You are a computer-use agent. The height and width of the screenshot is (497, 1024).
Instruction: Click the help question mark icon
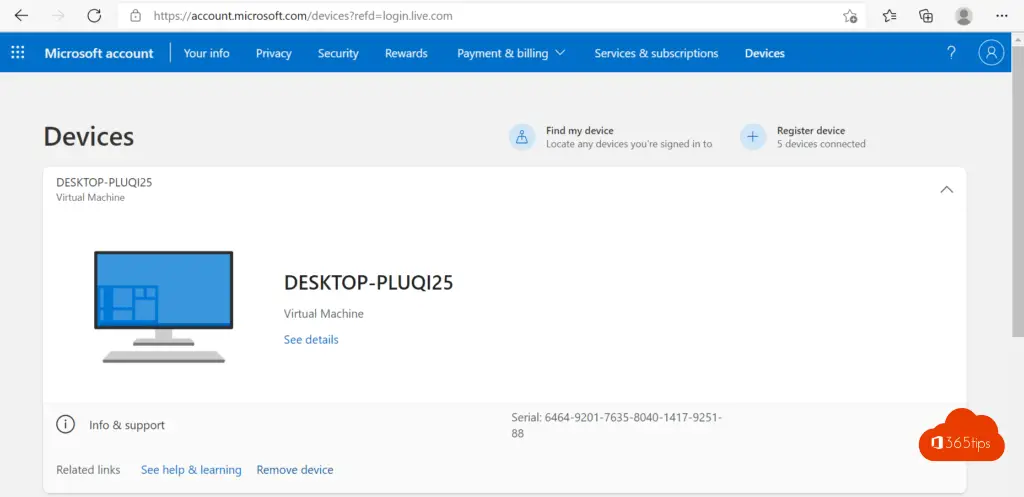pyautogui.click(x=951, y=53)
